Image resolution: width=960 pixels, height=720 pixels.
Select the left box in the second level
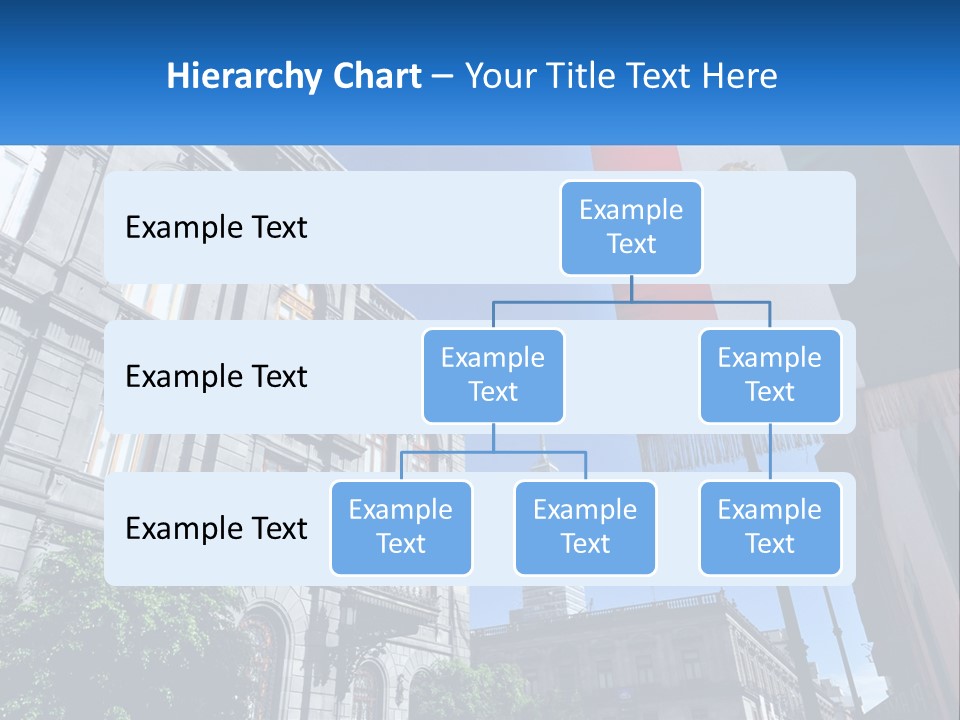click(x=493, y=375)
